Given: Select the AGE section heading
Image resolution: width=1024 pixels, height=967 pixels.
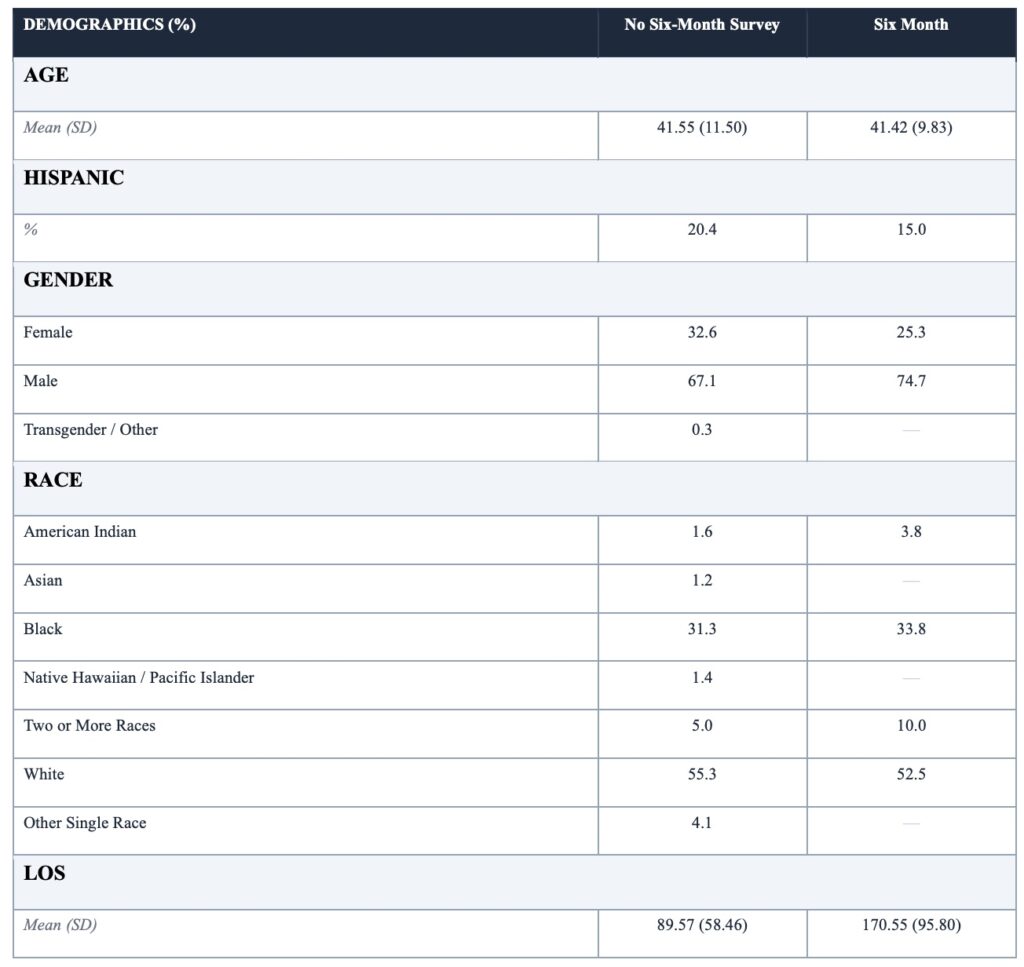Looking at the screenshot, I should click(47, 76).
